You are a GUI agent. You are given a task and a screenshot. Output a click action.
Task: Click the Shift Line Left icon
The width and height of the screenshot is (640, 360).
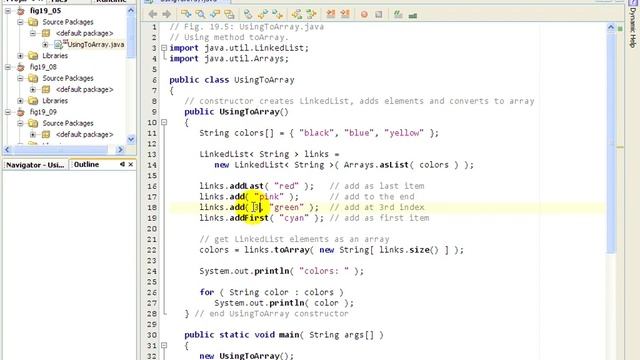[297, 15]
